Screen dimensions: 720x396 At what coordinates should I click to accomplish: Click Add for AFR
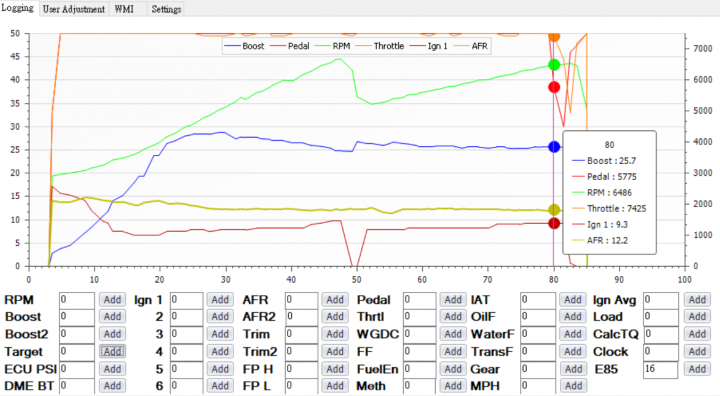click(335, 300)
